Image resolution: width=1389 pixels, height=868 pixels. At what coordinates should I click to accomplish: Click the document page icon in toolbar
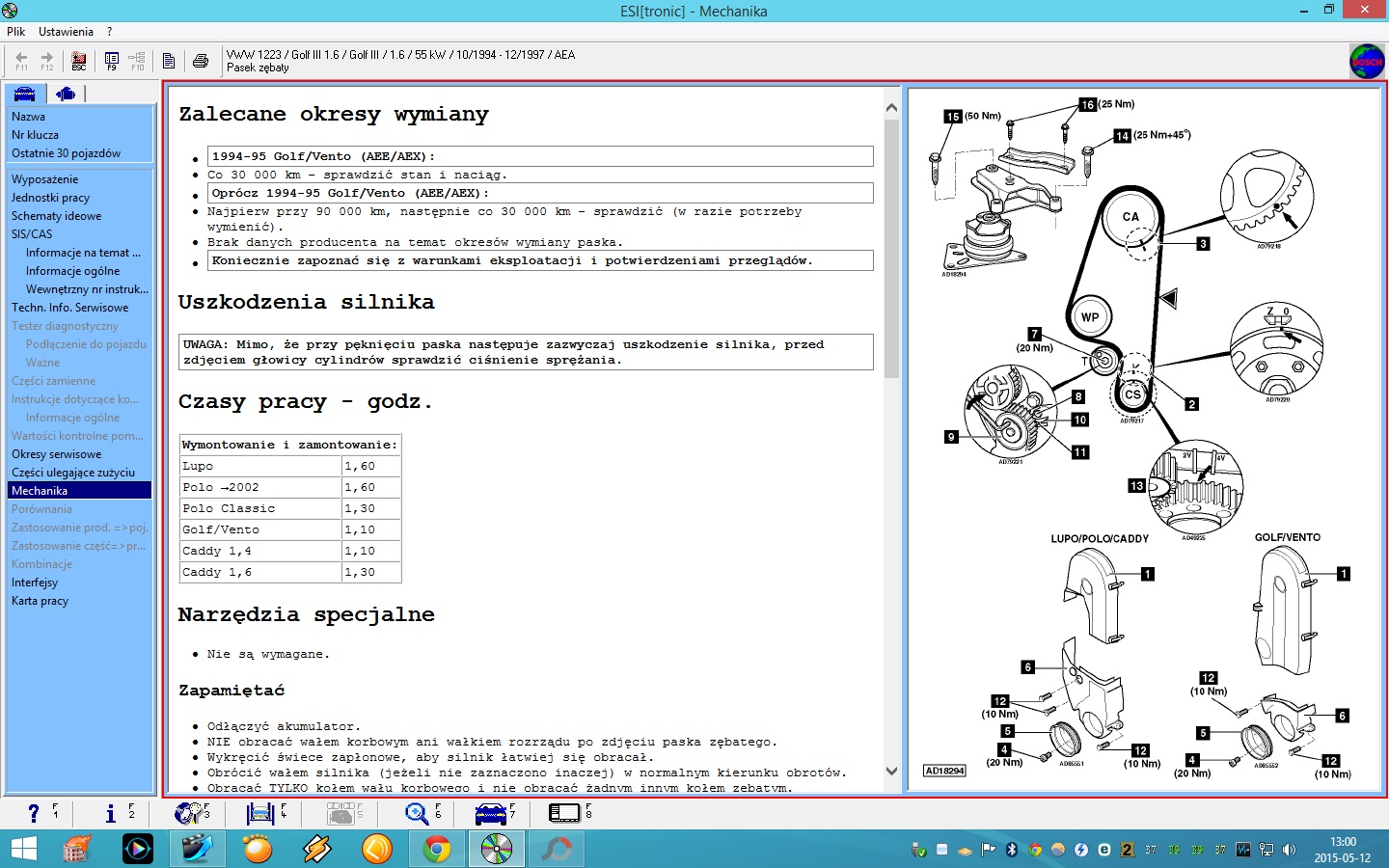pos(169,61)
